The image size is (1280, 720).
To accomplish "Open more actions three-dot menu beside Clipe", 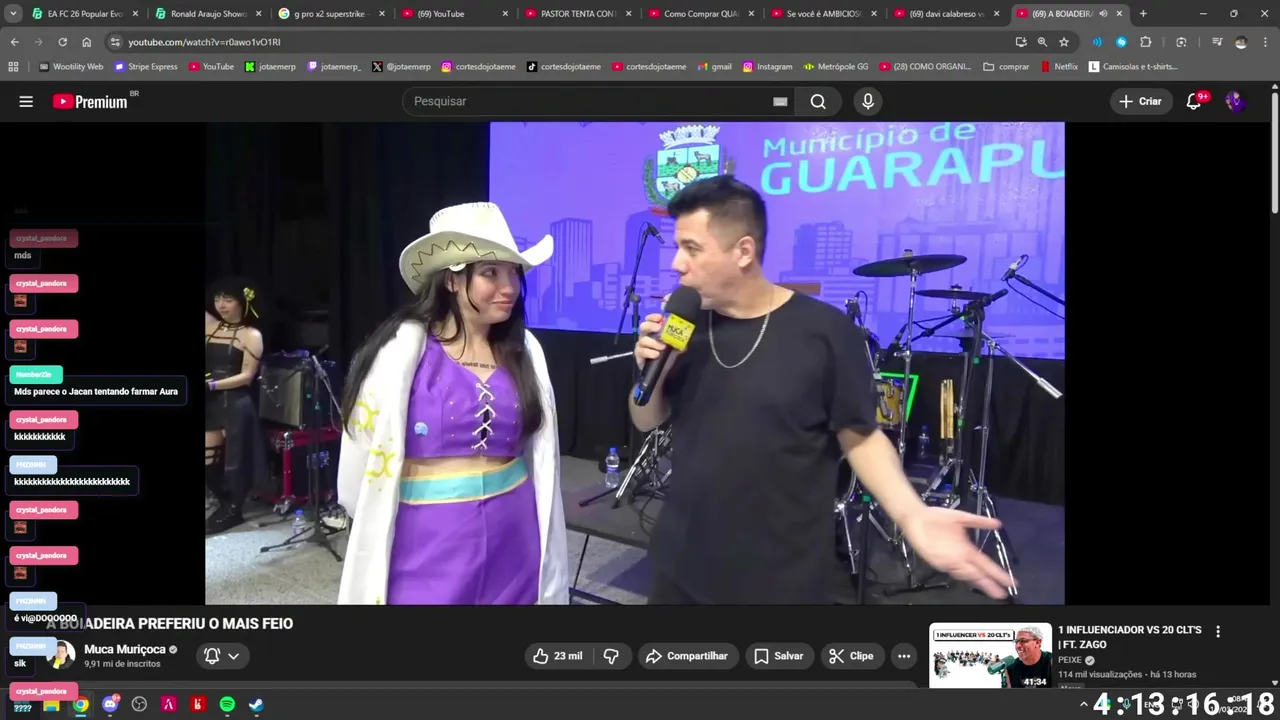I will pyautogui.click(x=904, y=656).
